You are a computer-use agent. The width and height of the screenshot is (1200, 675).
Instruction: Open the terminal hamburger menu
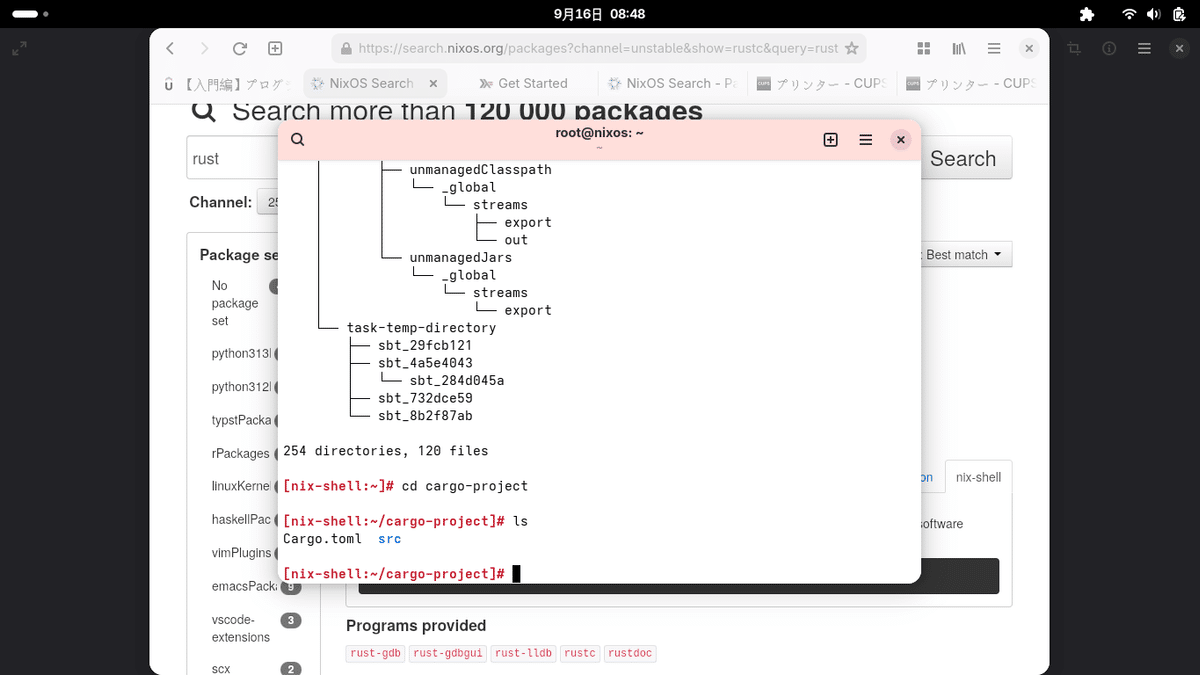(x=865, y=140)
